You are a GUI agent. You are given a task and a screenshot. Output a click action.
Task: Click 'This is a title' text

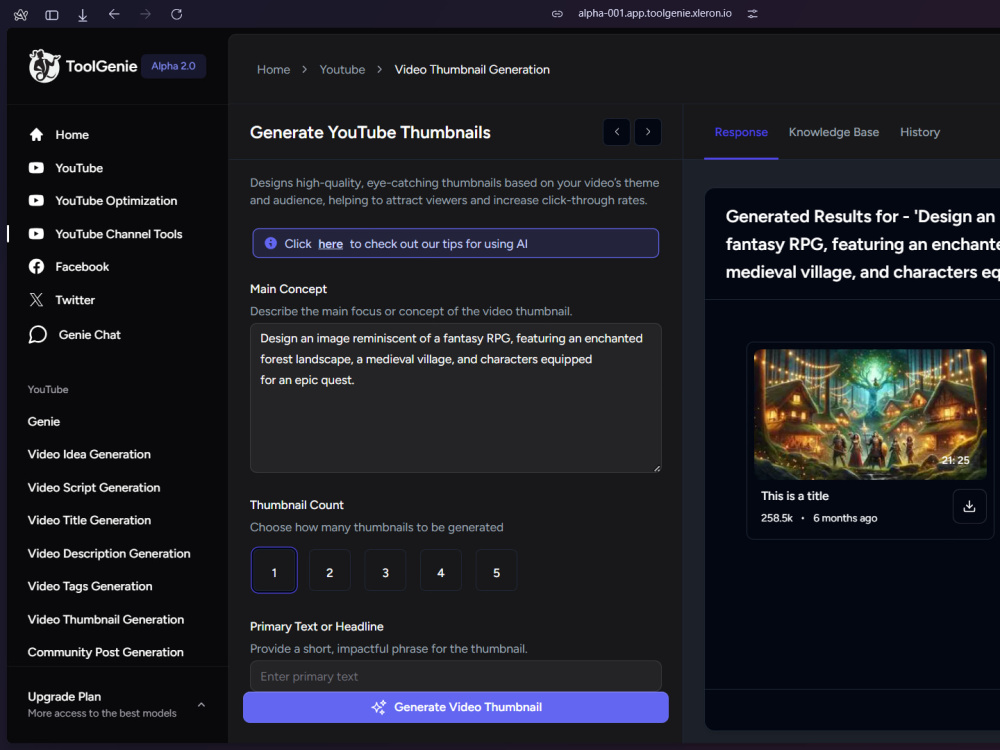click(795, 496)
